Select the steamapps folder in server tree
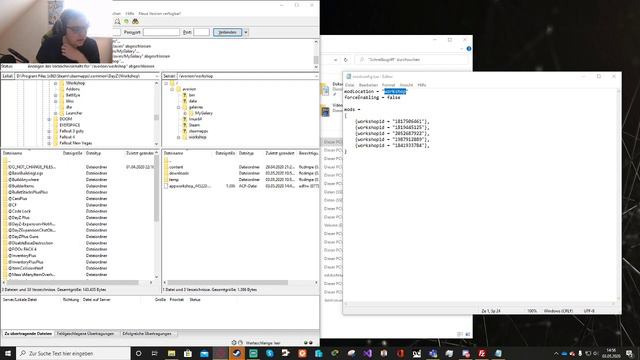Viewport: 640px width, 360px height. click(x=198, y=131)
